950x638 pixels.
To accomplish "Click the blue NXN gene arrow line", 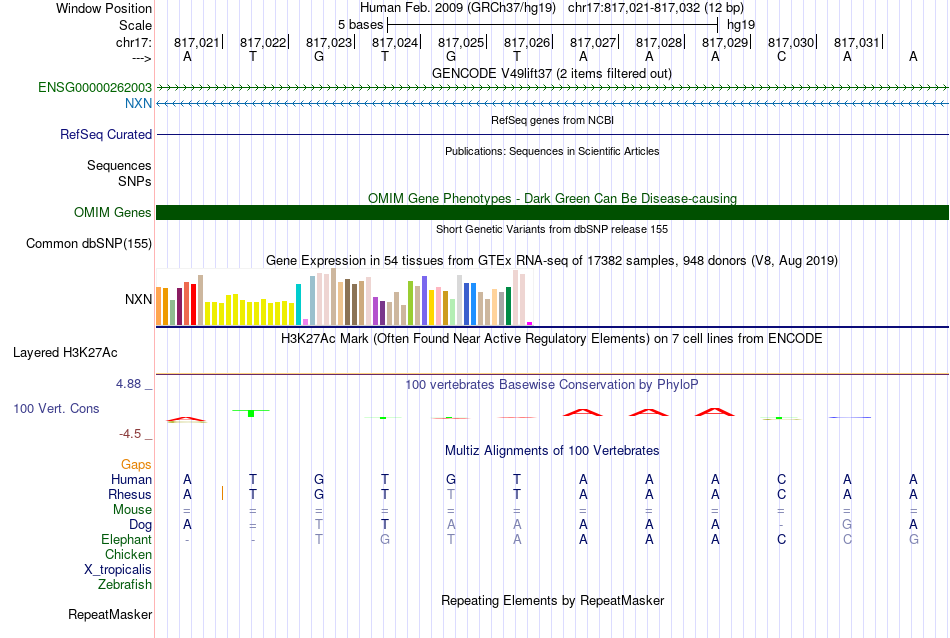I will tap(552, 104).
